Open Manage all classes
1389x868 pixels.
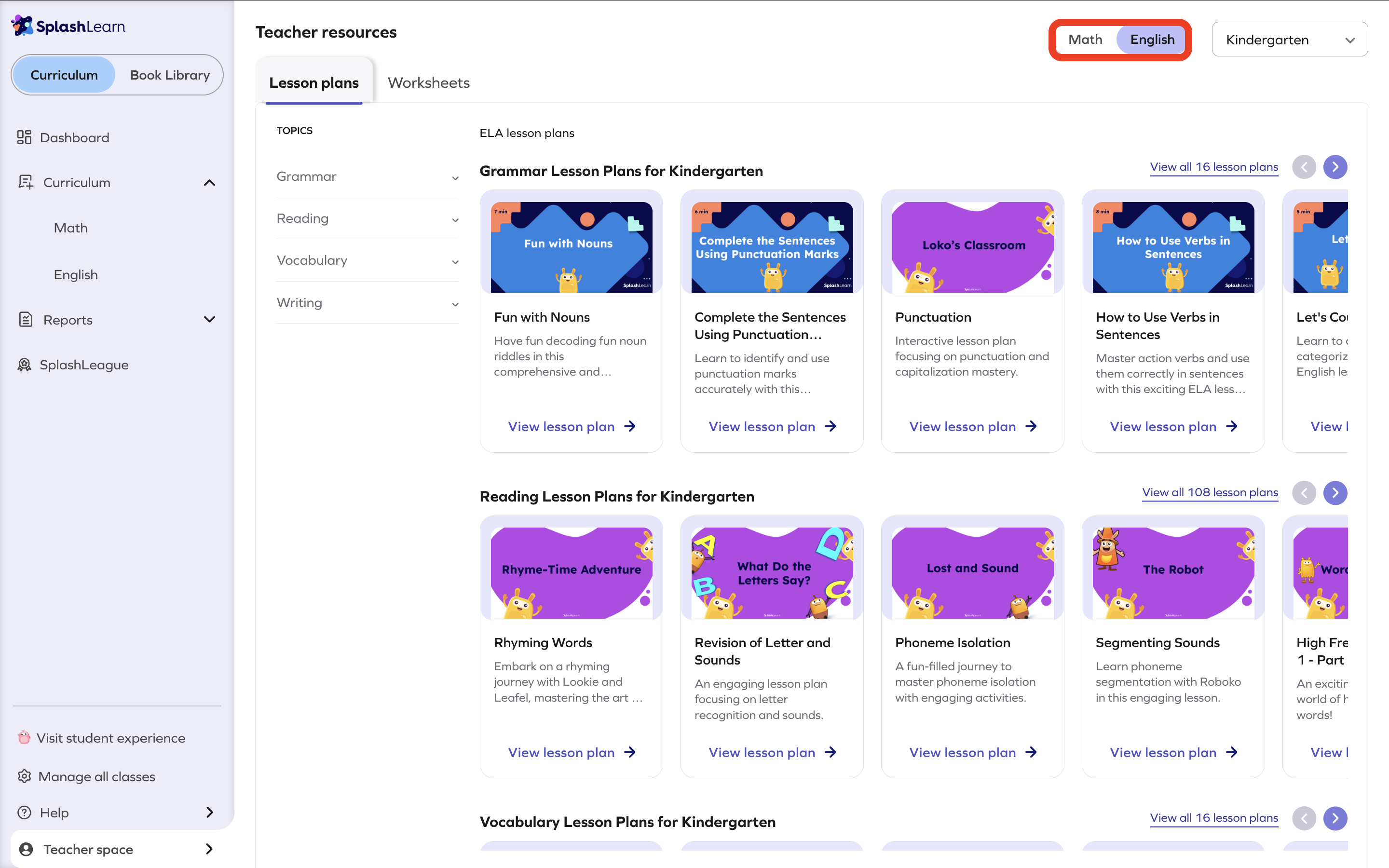(x=96, y=777)
